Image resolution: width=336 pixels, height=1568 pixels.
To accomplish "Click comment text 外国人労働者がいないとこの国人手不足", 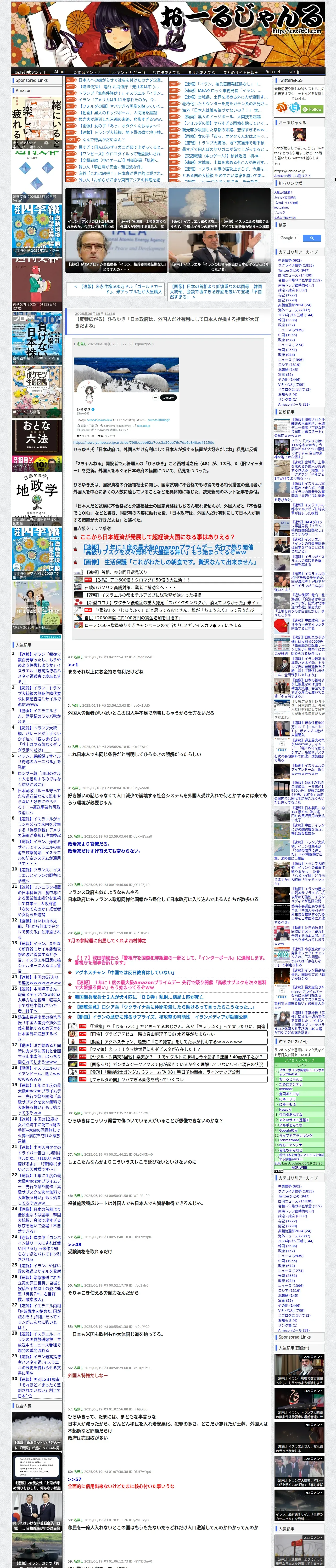I will (141, 713).
